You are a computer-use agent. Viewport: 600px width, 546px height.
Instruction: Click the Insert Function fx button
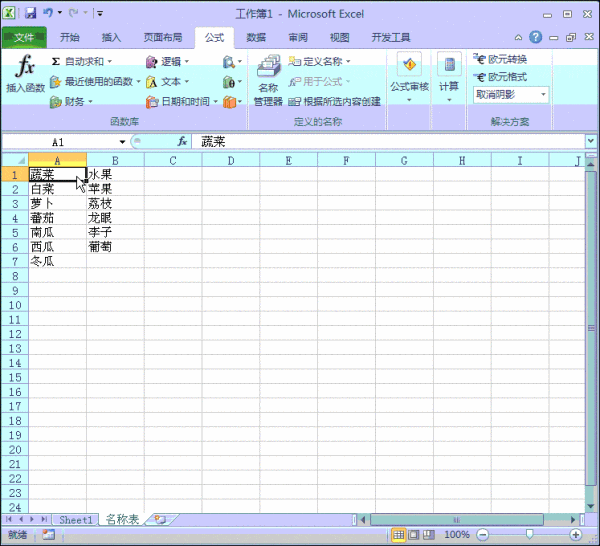[25, 73]
